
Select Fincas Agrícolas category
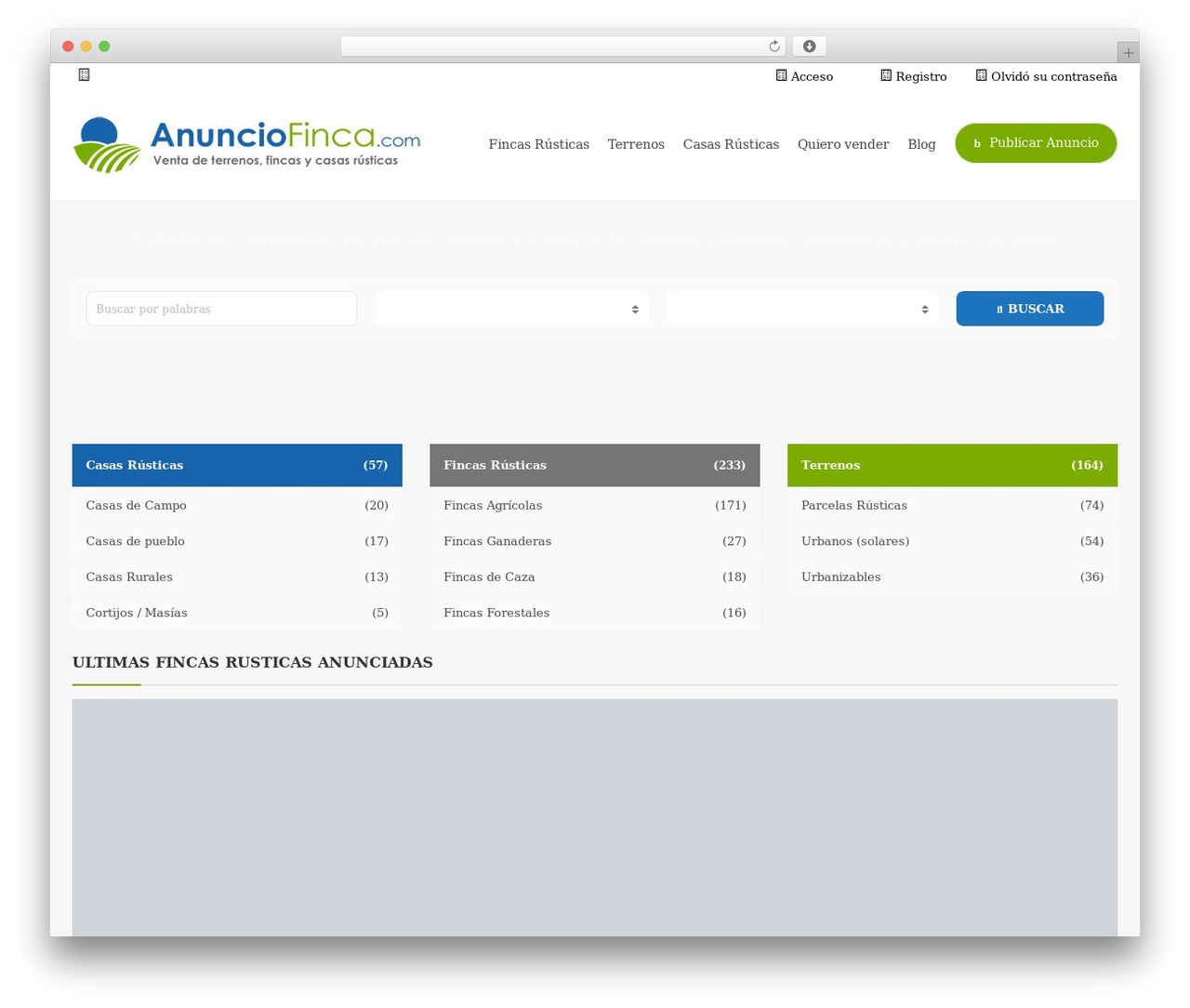[595, 505]
